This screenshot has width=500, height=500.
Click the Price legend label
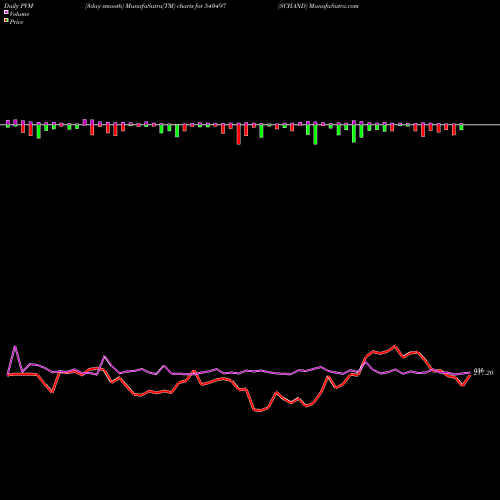click(x=16, y=22)
